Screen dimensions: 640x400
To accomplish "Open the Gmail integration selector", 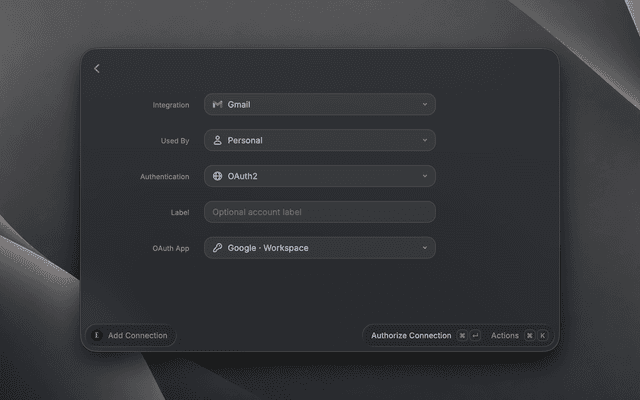I will [x=320, y=104].
